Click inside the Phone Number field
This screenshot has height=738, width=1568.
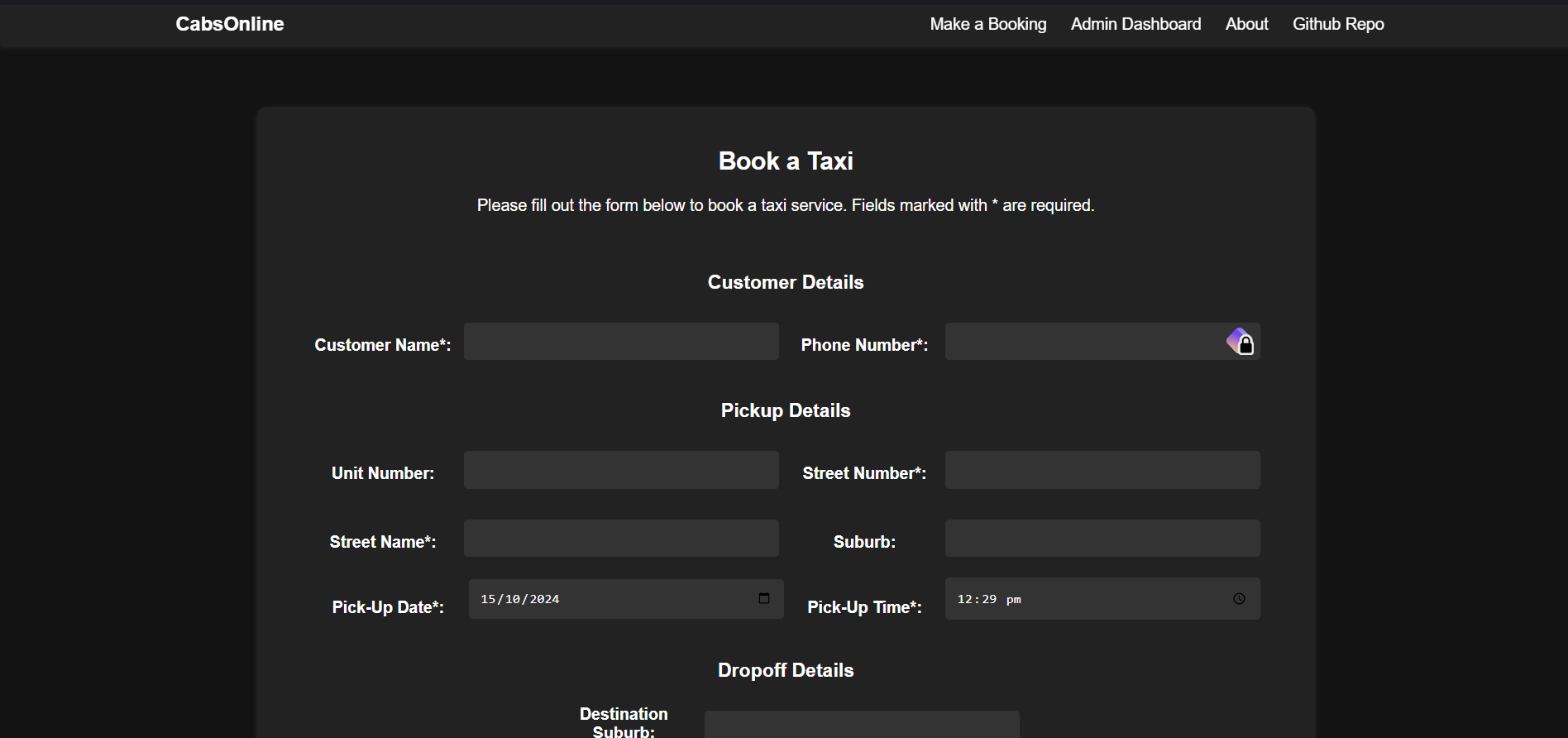click(1083, 342)
